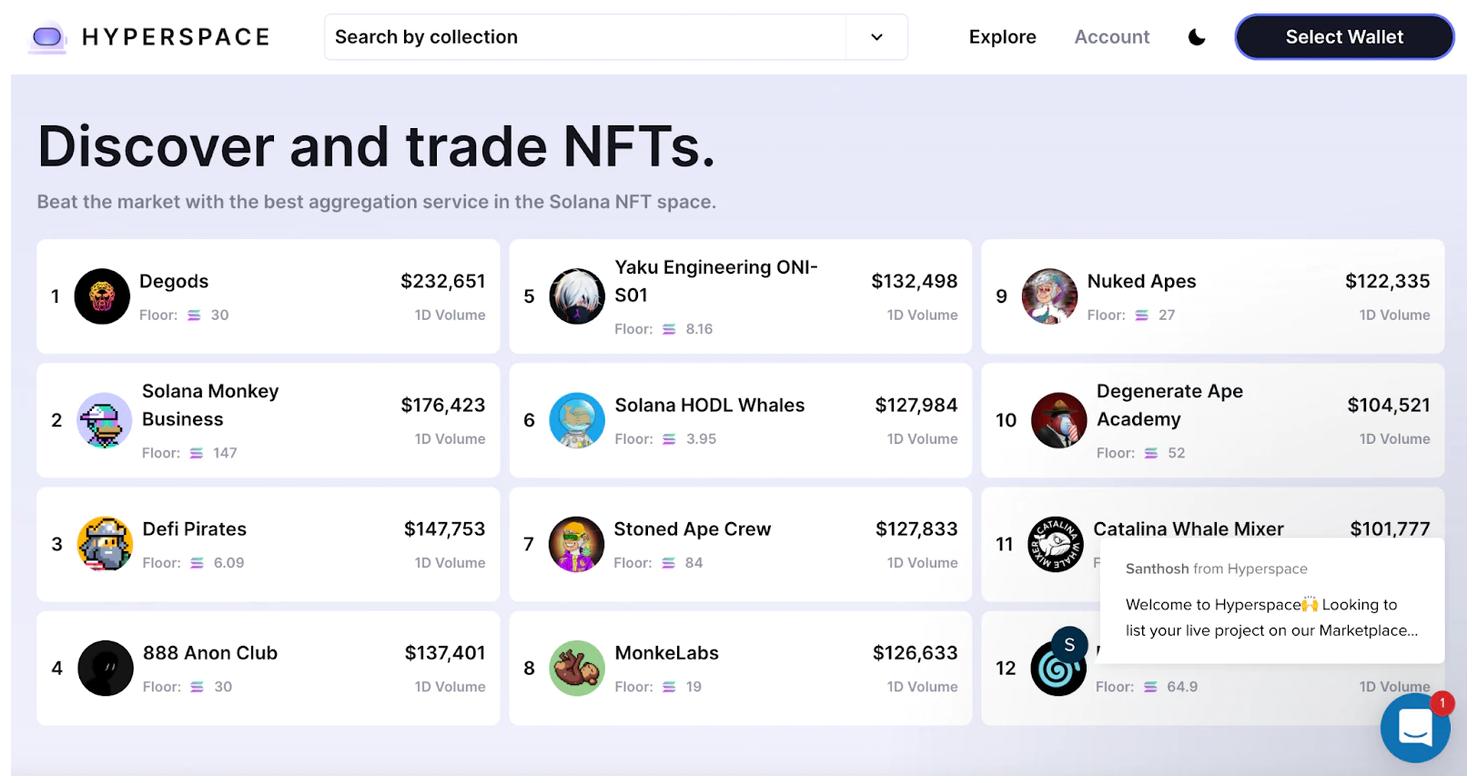Image resolution: width=1475 pixels, height=783 pixels.
Task: Click the Degods collection avatar
Action: 102,296
